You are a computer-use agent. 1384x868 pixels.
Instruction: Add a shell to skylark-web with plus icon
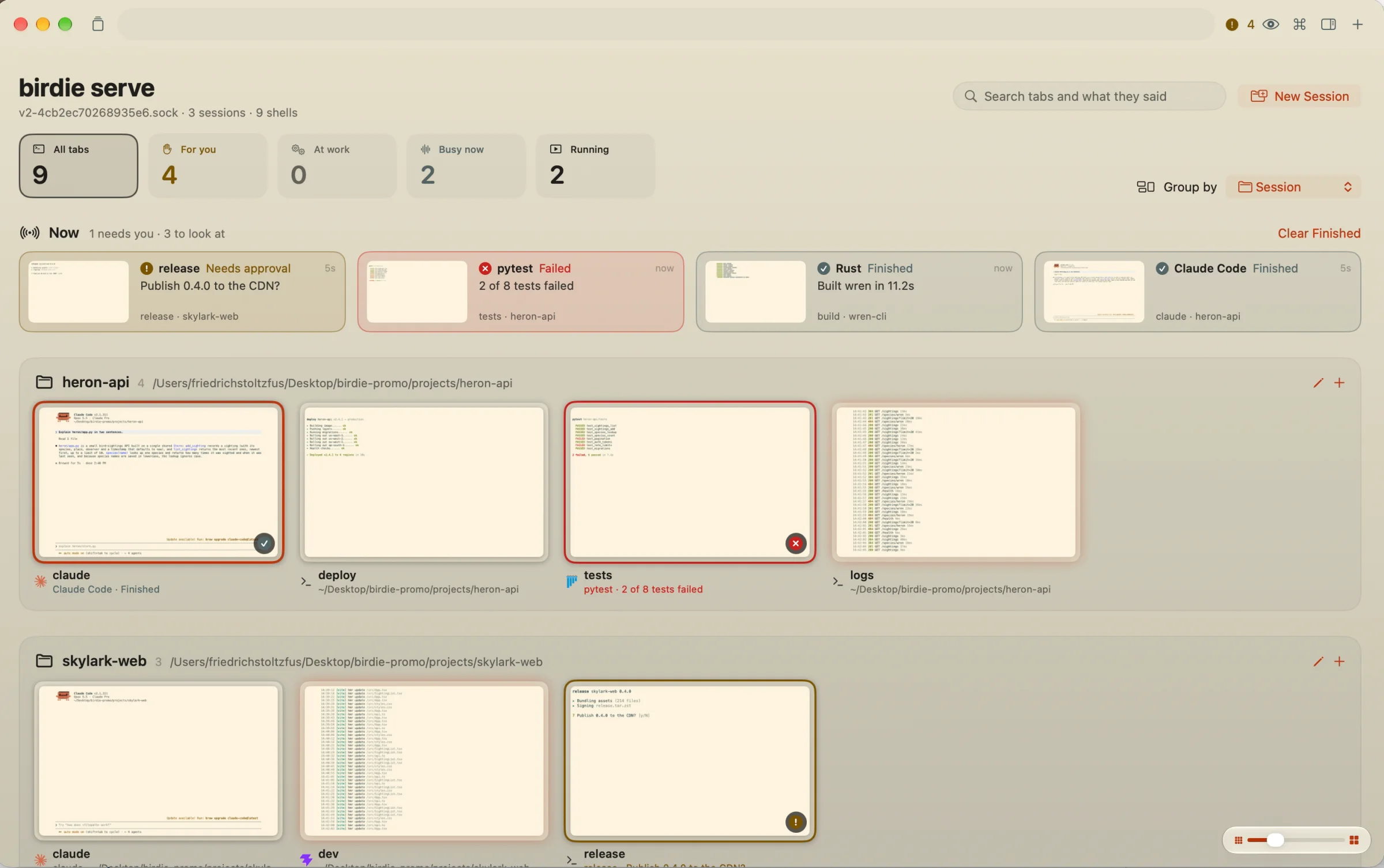1339,661
